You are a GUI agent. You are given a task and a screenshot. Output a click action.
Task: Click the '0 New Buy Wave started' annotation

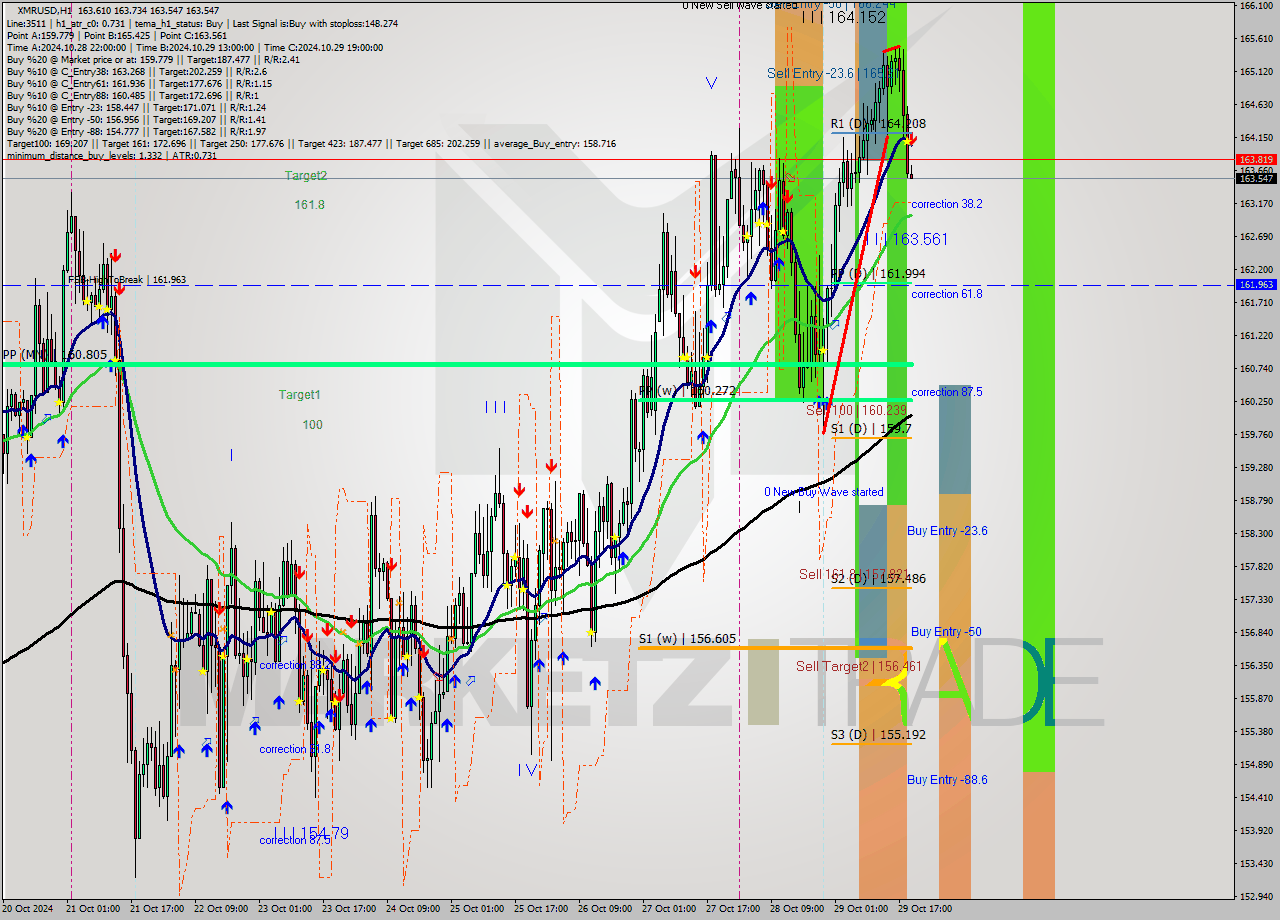pos(824,492)
